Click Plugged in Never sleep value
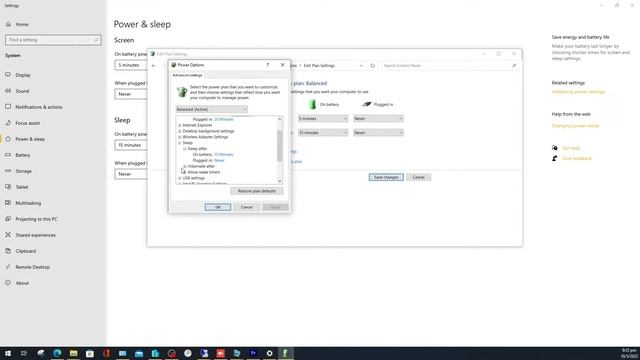This screenshot has width=640, height=360. [x=219, y=161]
